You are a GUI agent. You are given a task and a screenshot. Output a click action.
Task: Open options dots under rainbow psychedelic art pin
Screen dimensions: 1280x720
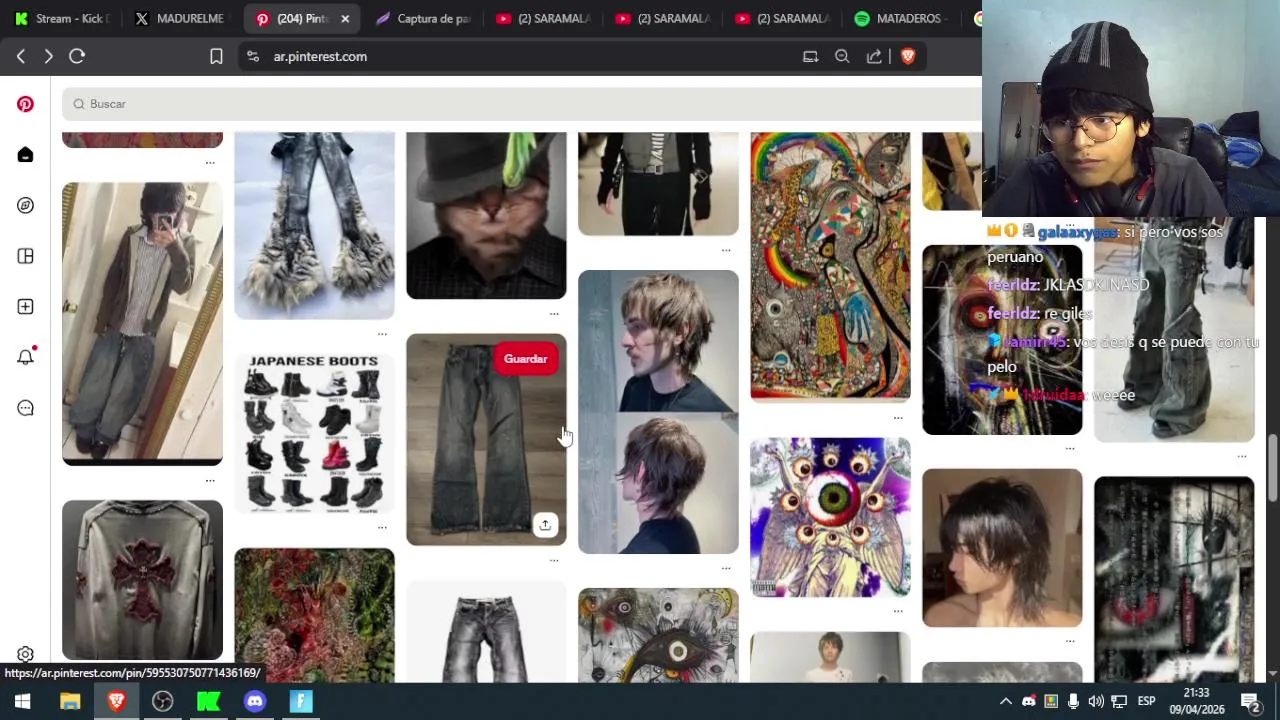point(898,417)
